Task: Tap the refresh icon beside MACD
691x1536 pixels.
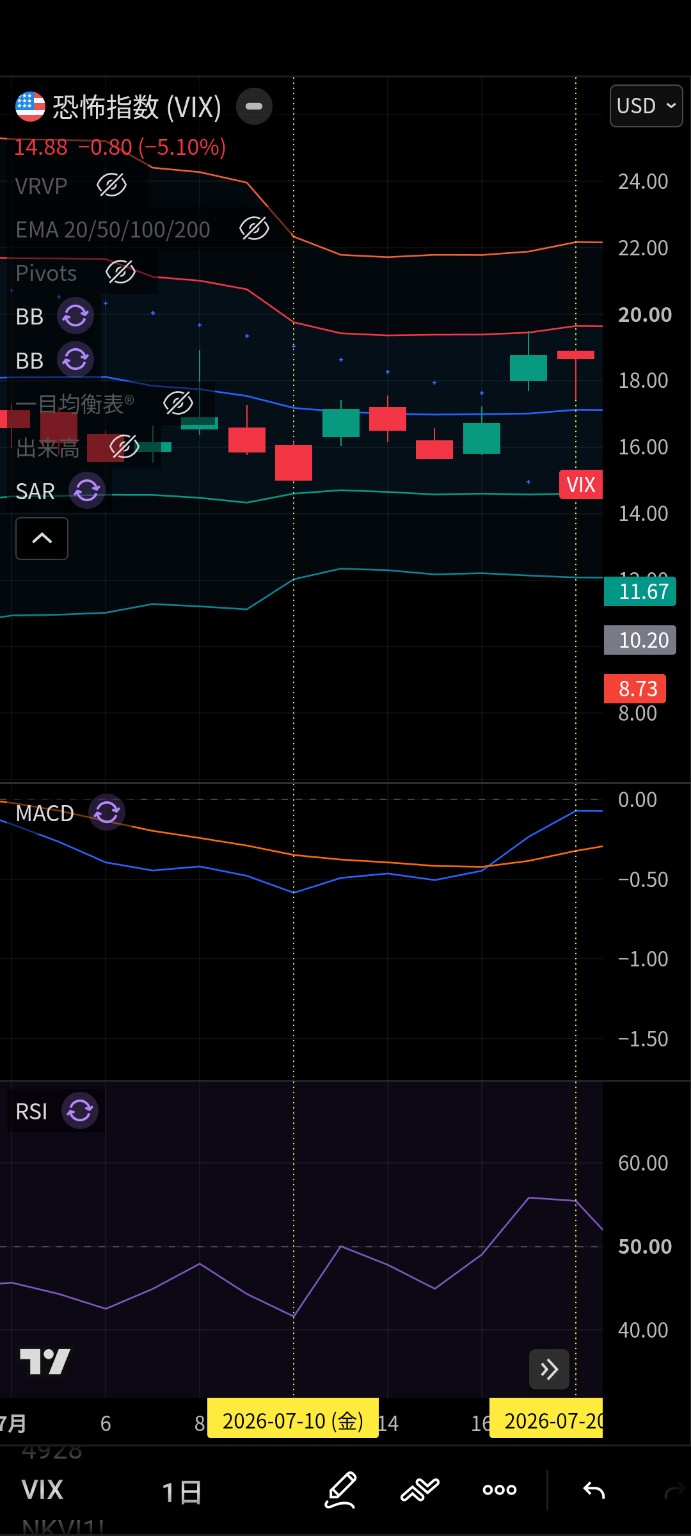Action: (x=106, y=813)
